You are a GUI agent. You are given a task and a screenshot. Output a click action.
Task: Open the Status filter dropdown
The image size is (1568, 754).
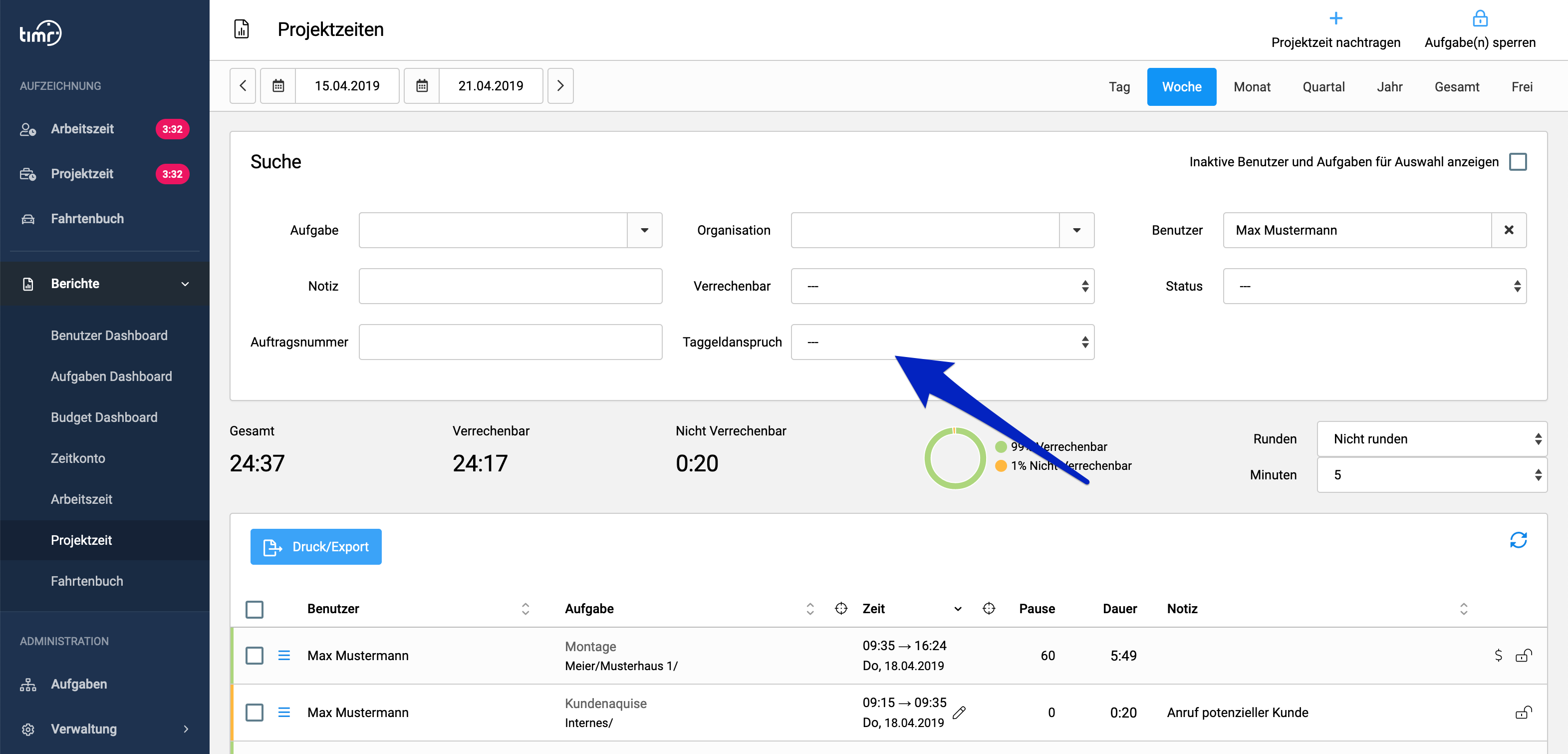(x=1374, y=286)
